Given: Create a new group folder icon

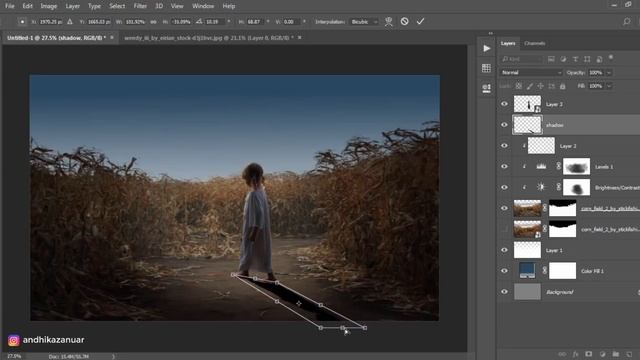Looking at the screenshot, I should click(x=616, y=354).
